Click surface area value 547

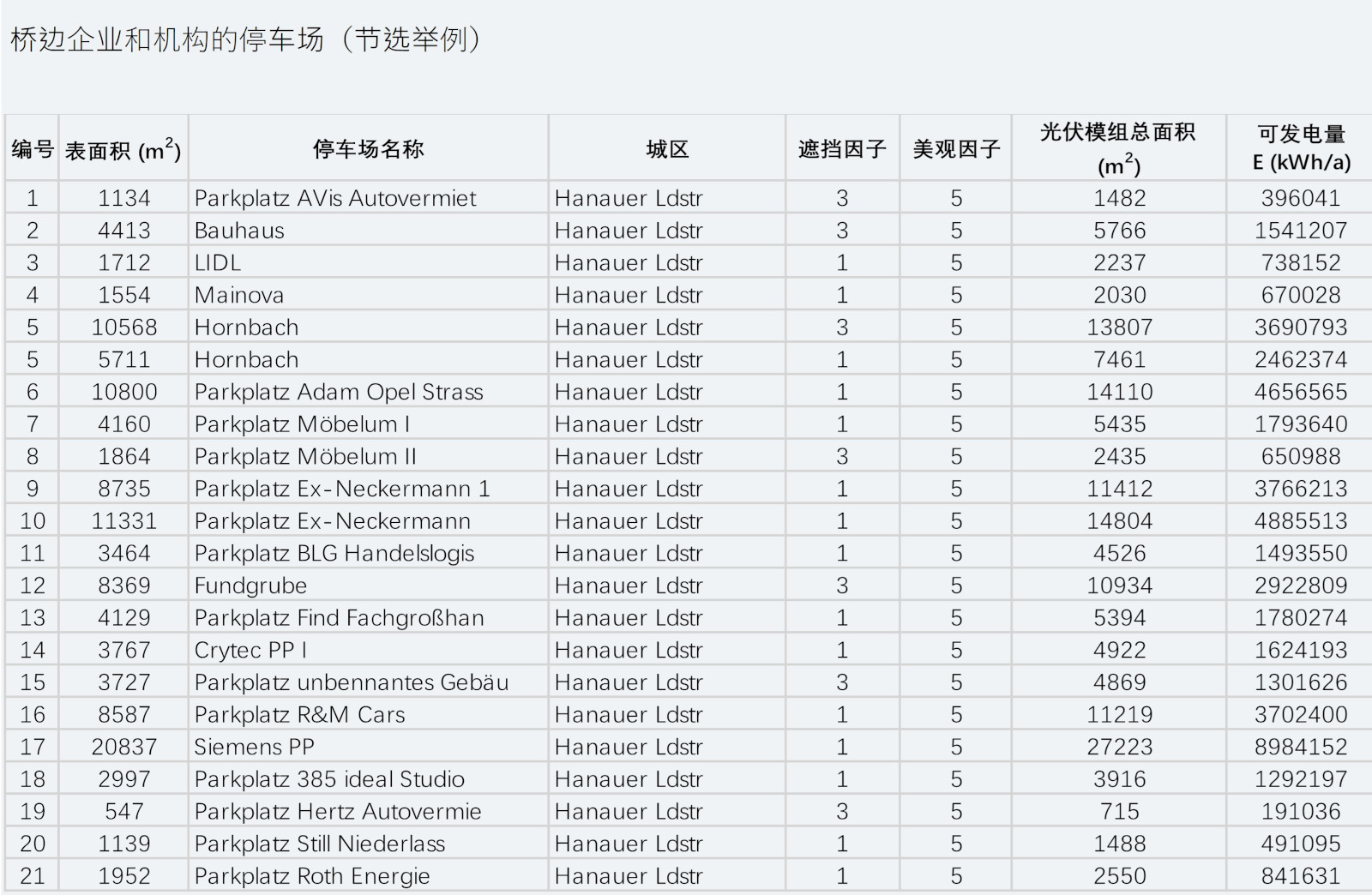pyautogui.click(x=124, y=812)
